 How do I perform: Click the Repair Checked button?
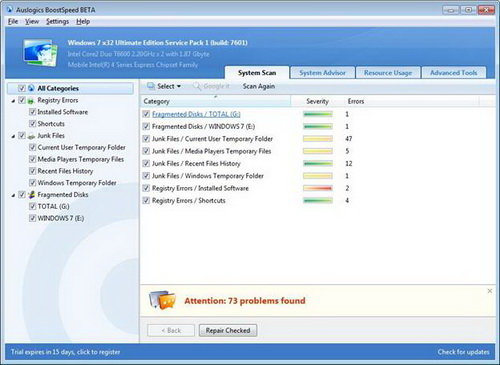(x=228, y=330)
